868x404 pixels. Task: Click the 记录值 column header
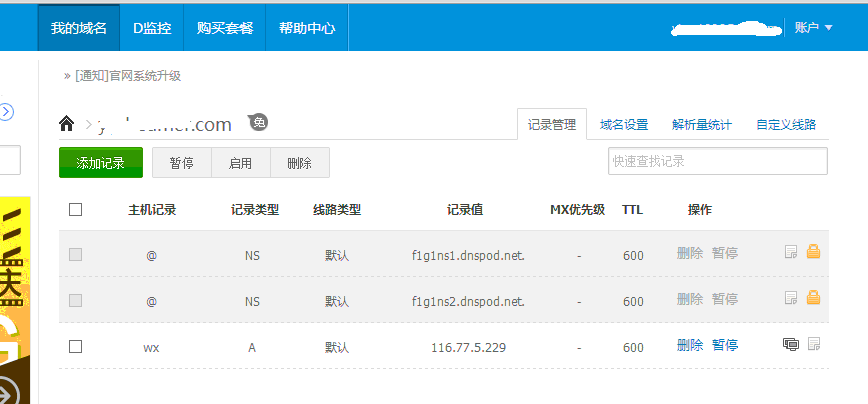click(465, 210)
